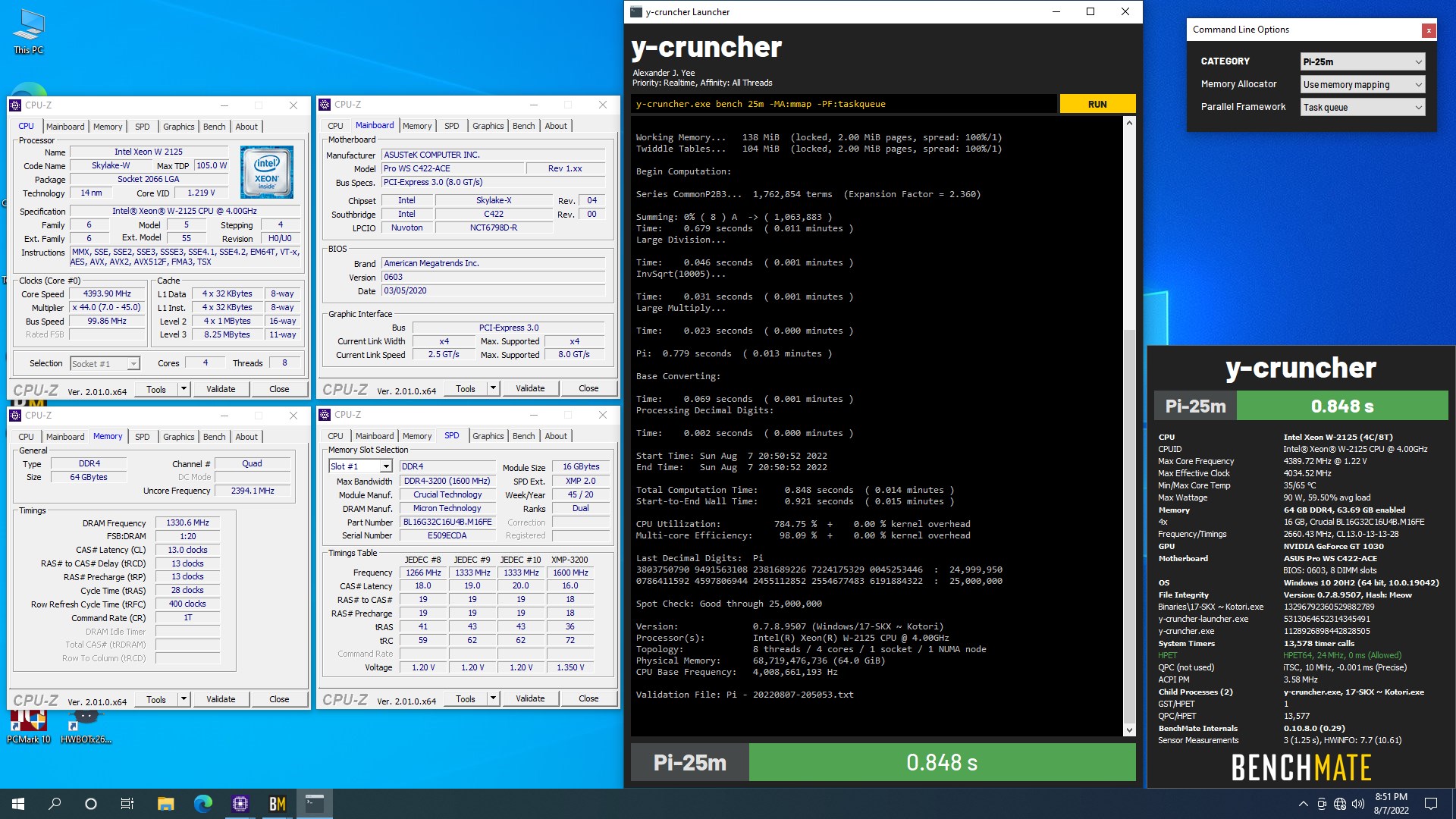The image size is (1456, 819).
Task: Open Graphics tab in Memory CPU-Z window
Action: pos(178,437)
